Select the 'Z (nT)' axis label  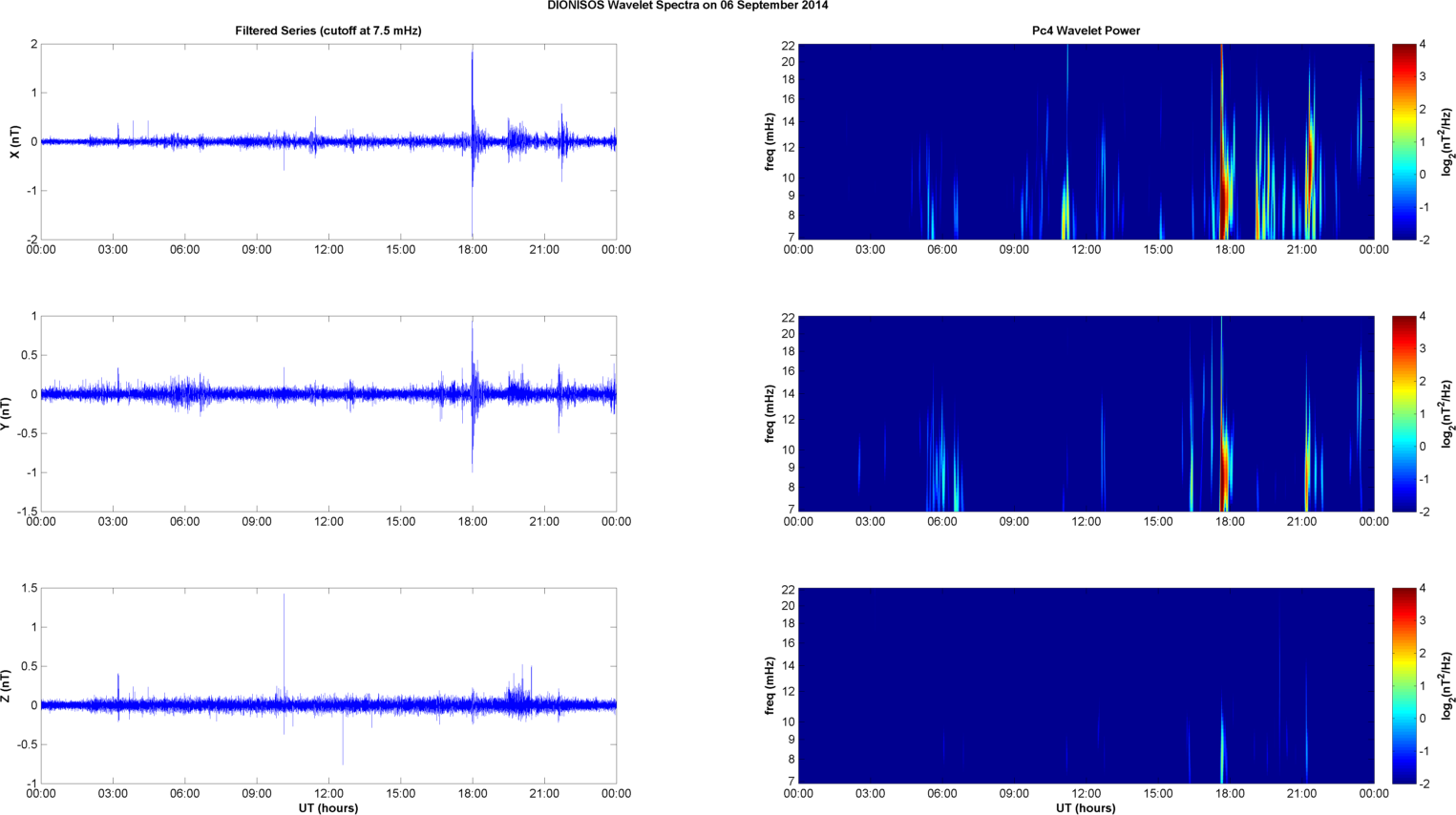(x=7, y=685)
